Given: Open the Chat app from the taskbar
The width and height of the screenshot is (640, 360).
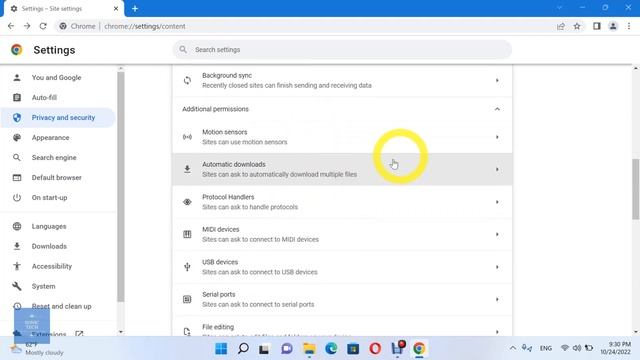Looking at the screenshot, I should tap(287, 349).
